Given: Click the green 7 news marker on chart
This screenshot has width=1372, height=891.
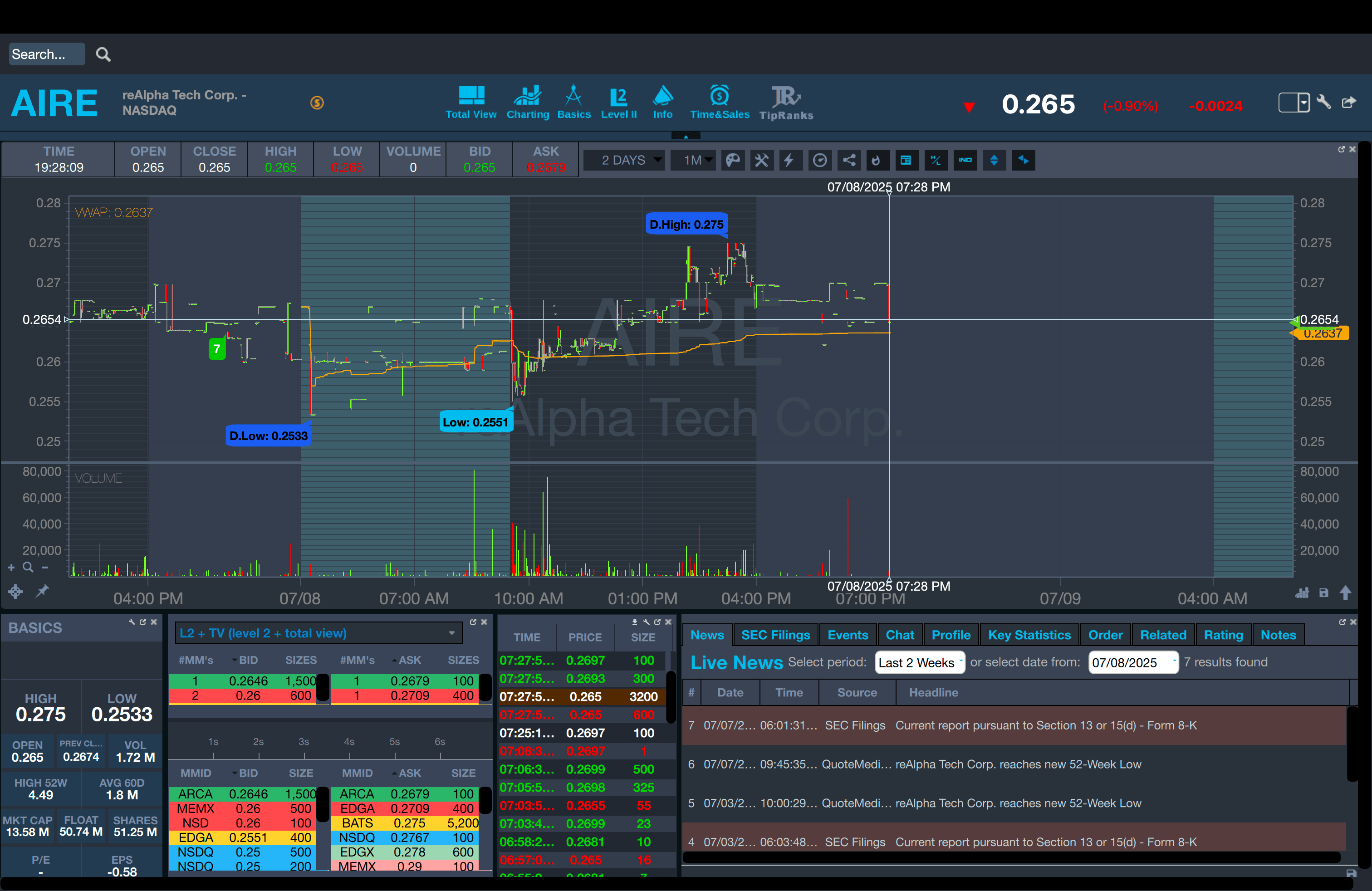Looking at the screenshot, I should (217, 349).
